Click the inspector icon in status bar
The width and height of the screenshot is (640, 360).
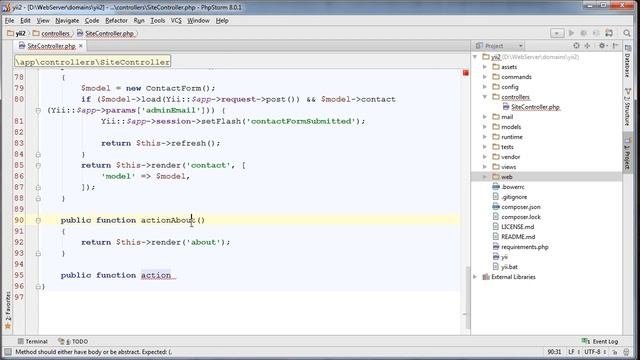(627, 352)
